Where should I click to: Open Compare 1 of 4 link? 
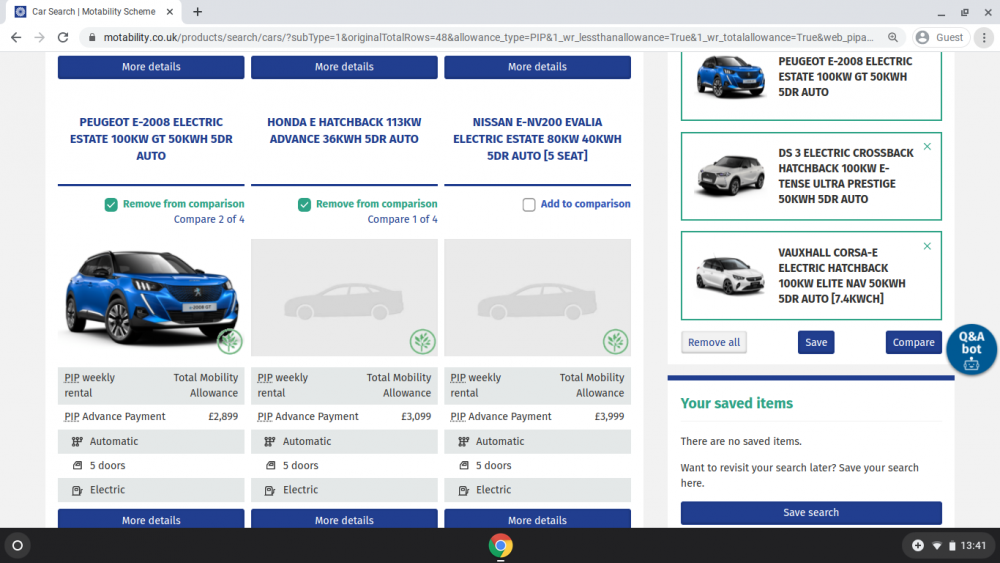402,219
